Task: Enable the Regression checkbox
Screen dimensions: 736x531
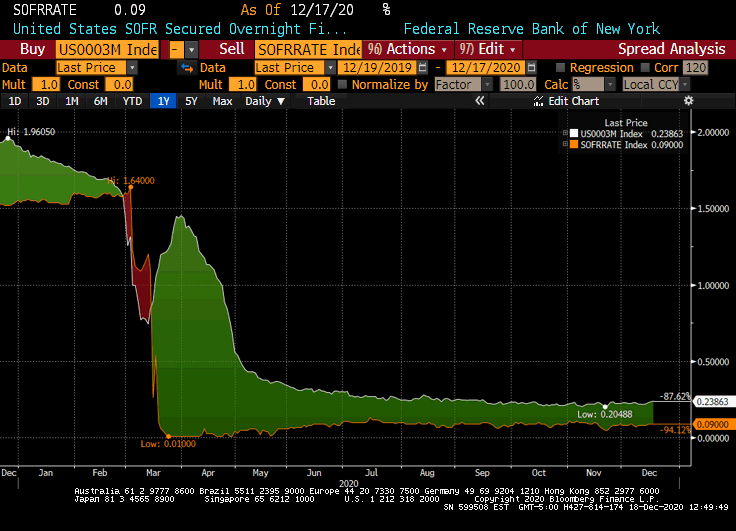Action: [x=560, y=68]
